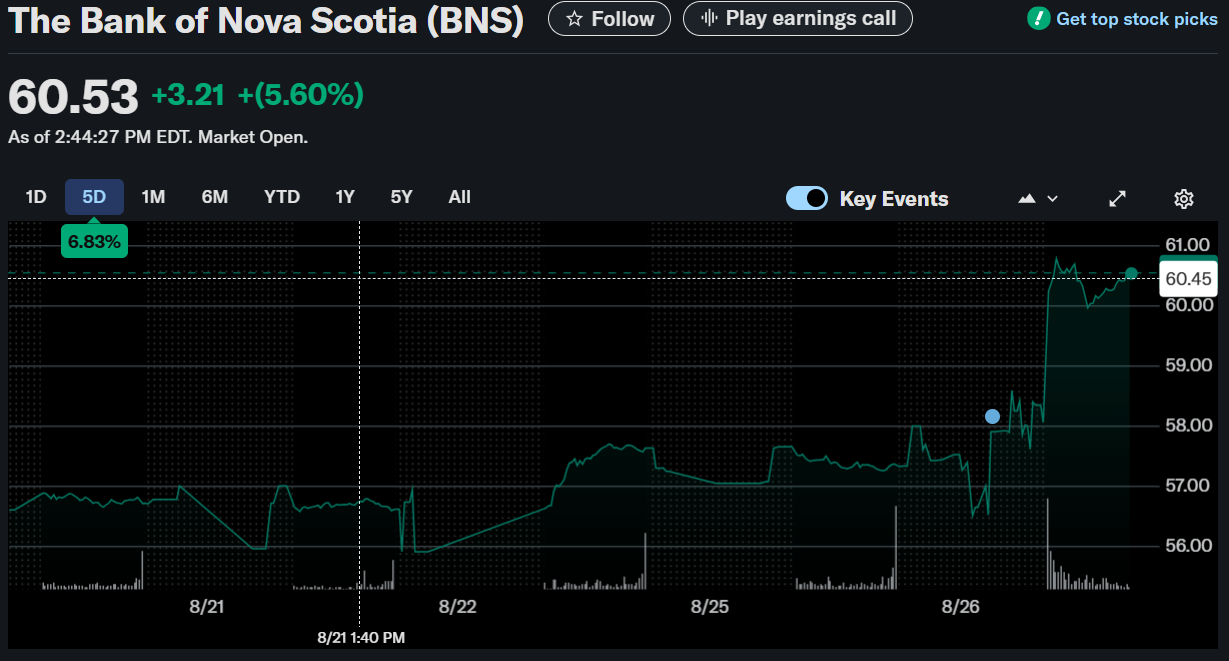The height and width of the screenshot is (661, 1229).
Task: Click the blue key event marker on chart
Action: [x=992, y=416]
